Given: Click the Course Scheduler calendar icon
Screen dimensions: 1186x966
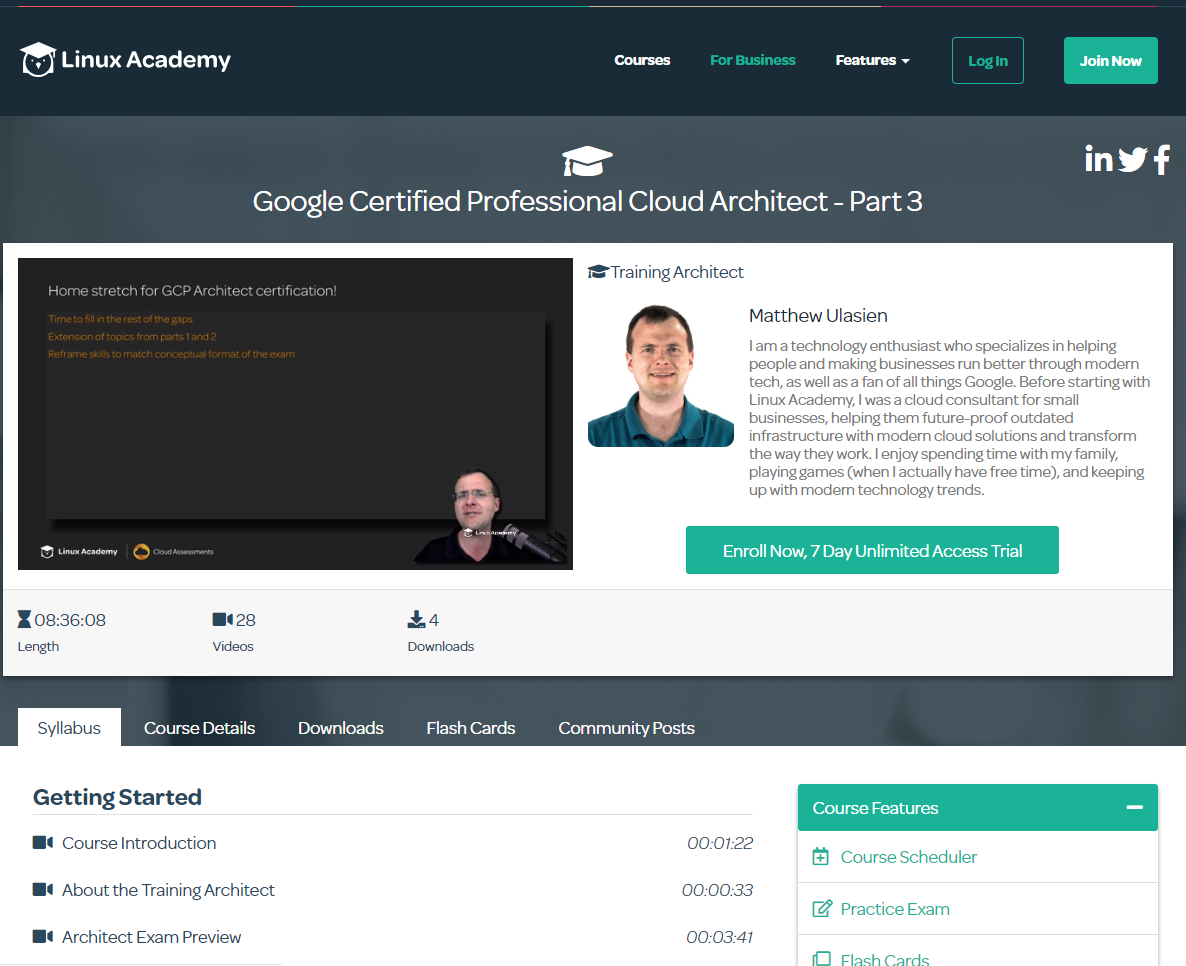Looking at the screenshot, I should tap(820, 856).
